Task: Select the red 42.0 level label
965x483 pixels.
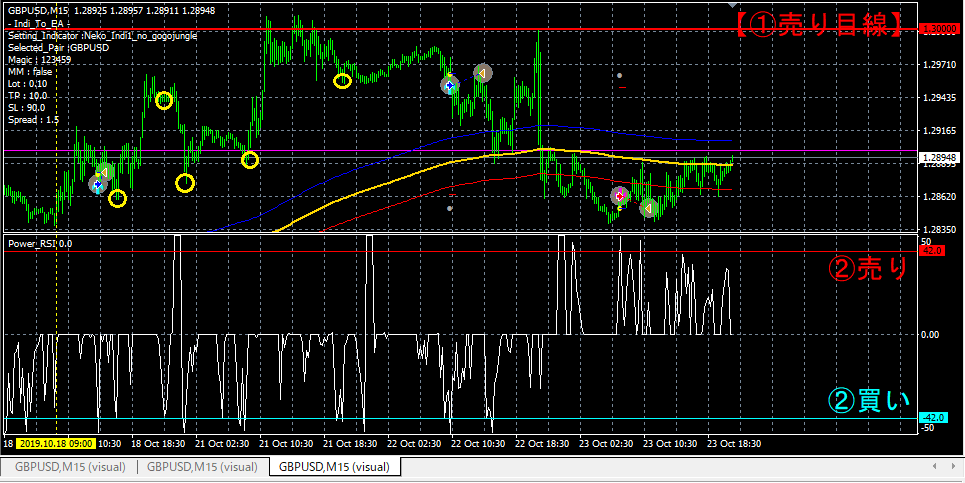Action: click(x=931, y=251)
